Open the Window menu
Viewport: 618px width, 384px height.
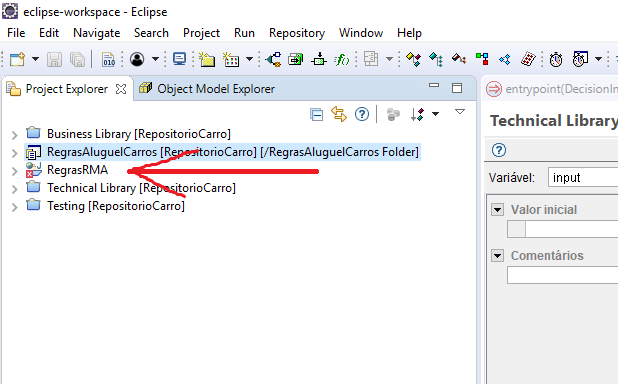(361, 33)
